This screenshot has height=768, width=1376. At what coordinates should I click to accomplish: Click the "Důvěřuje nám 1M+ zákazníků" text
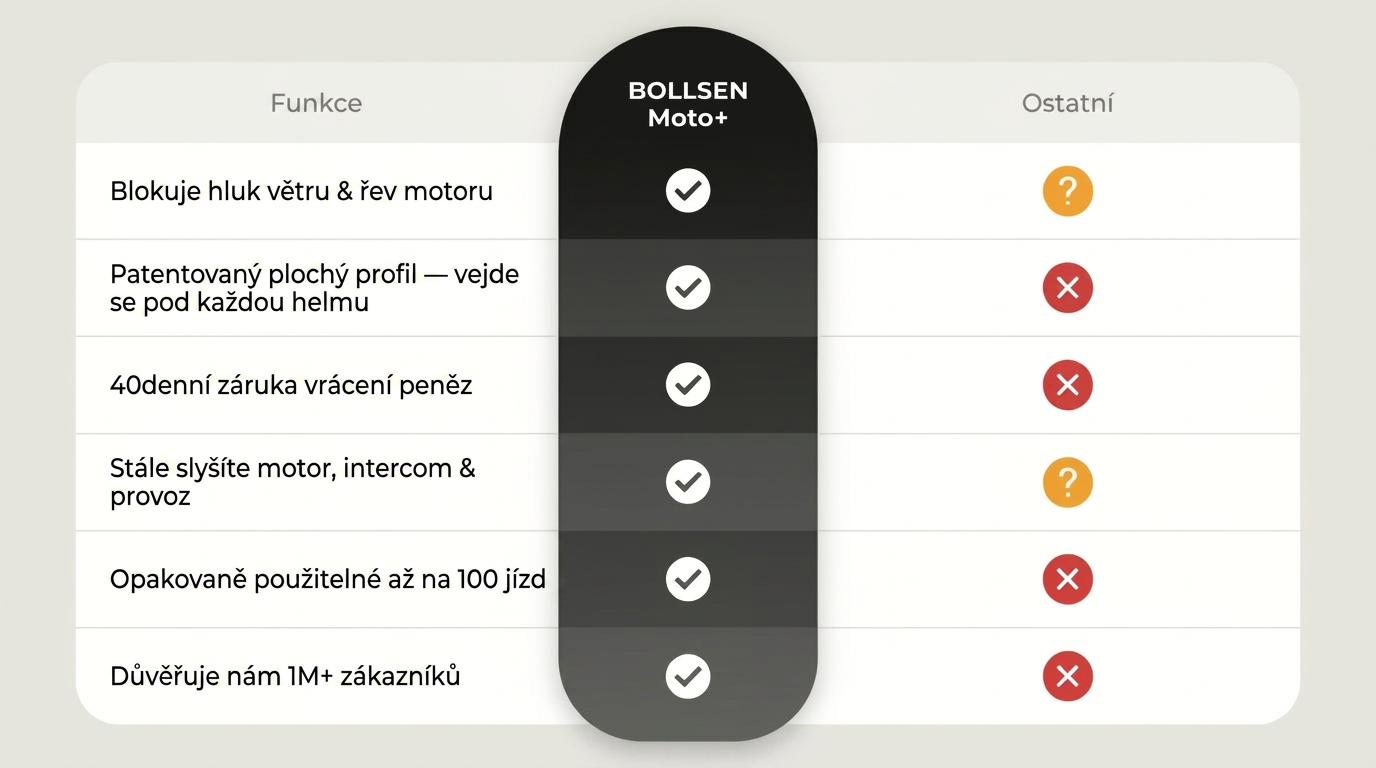pos(285,676)
